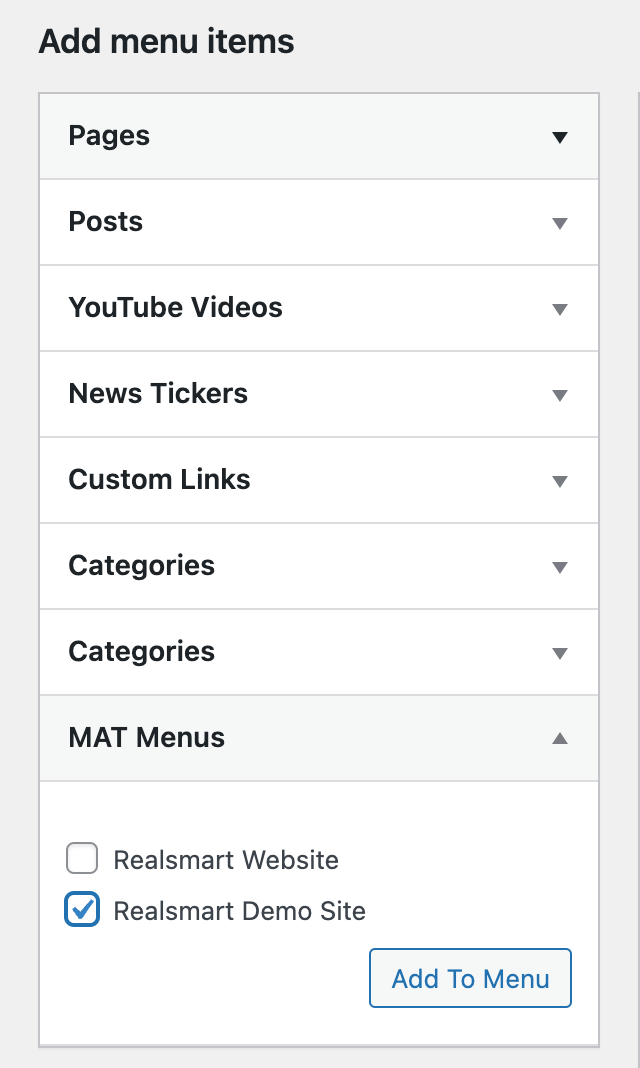Click the arrow icon beside Pages
Screen dimensions: 640x1068
(x=560, y=137)
